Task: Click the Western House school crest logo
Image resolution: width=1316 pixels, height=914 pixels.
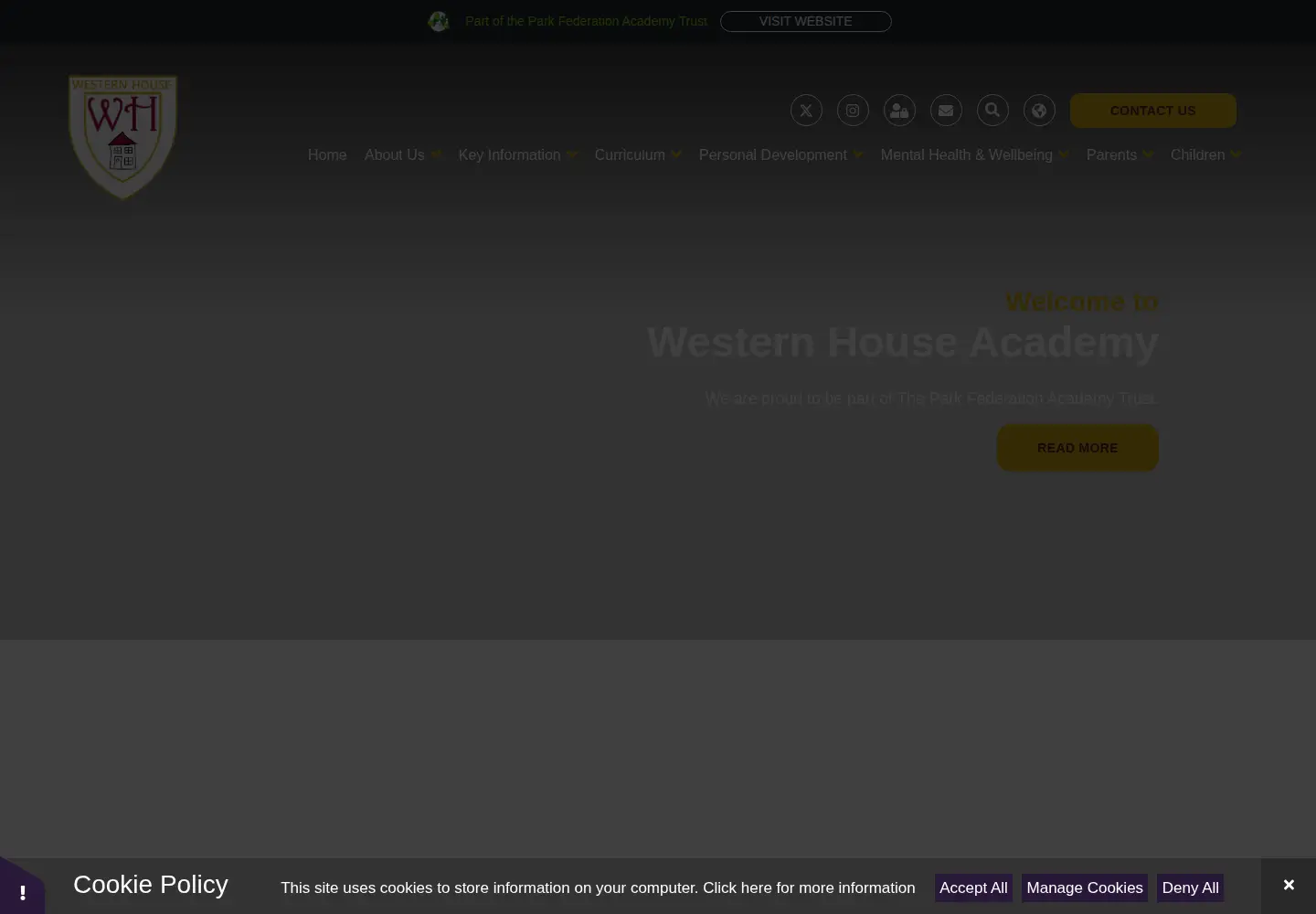Action: tap(122, 137)
